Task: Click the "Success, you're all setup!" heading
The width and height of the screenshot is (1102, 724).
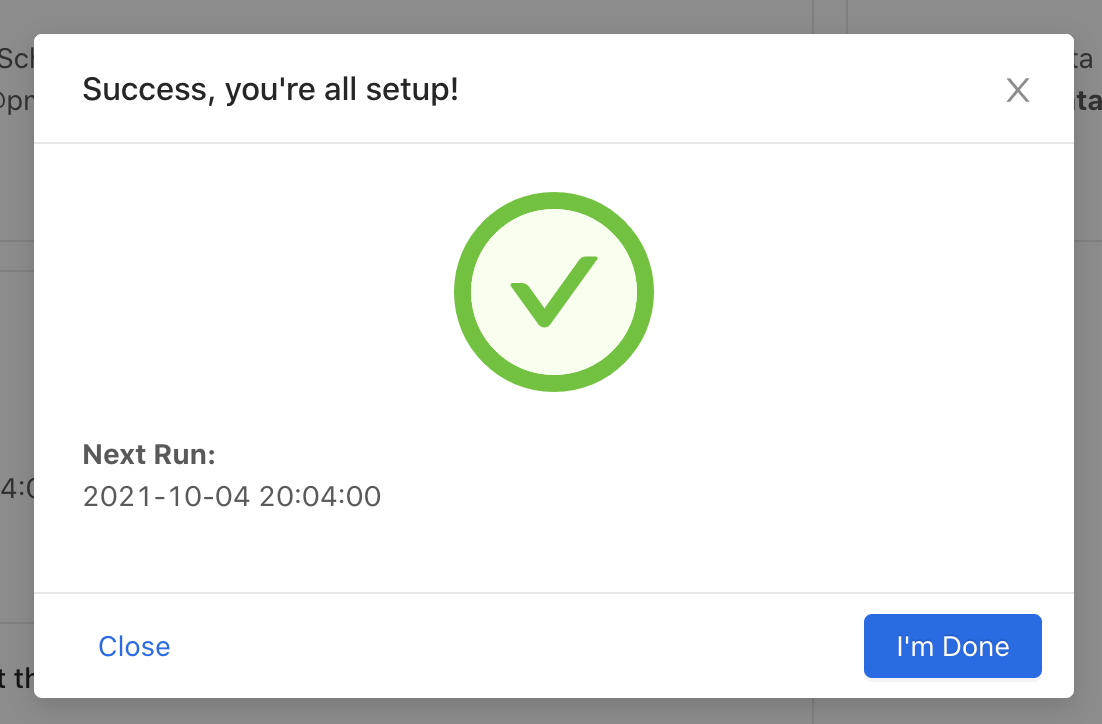Action: coord(270,90)
